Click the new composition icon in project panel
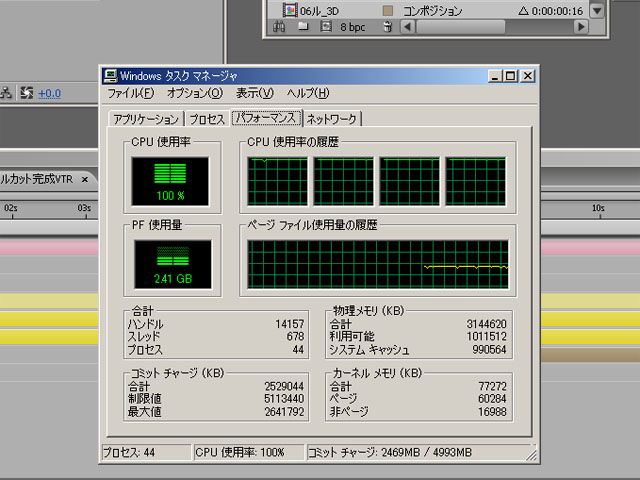Image resolution: width=640 pixels, height=480 pixels. click(x=325, y=27)
